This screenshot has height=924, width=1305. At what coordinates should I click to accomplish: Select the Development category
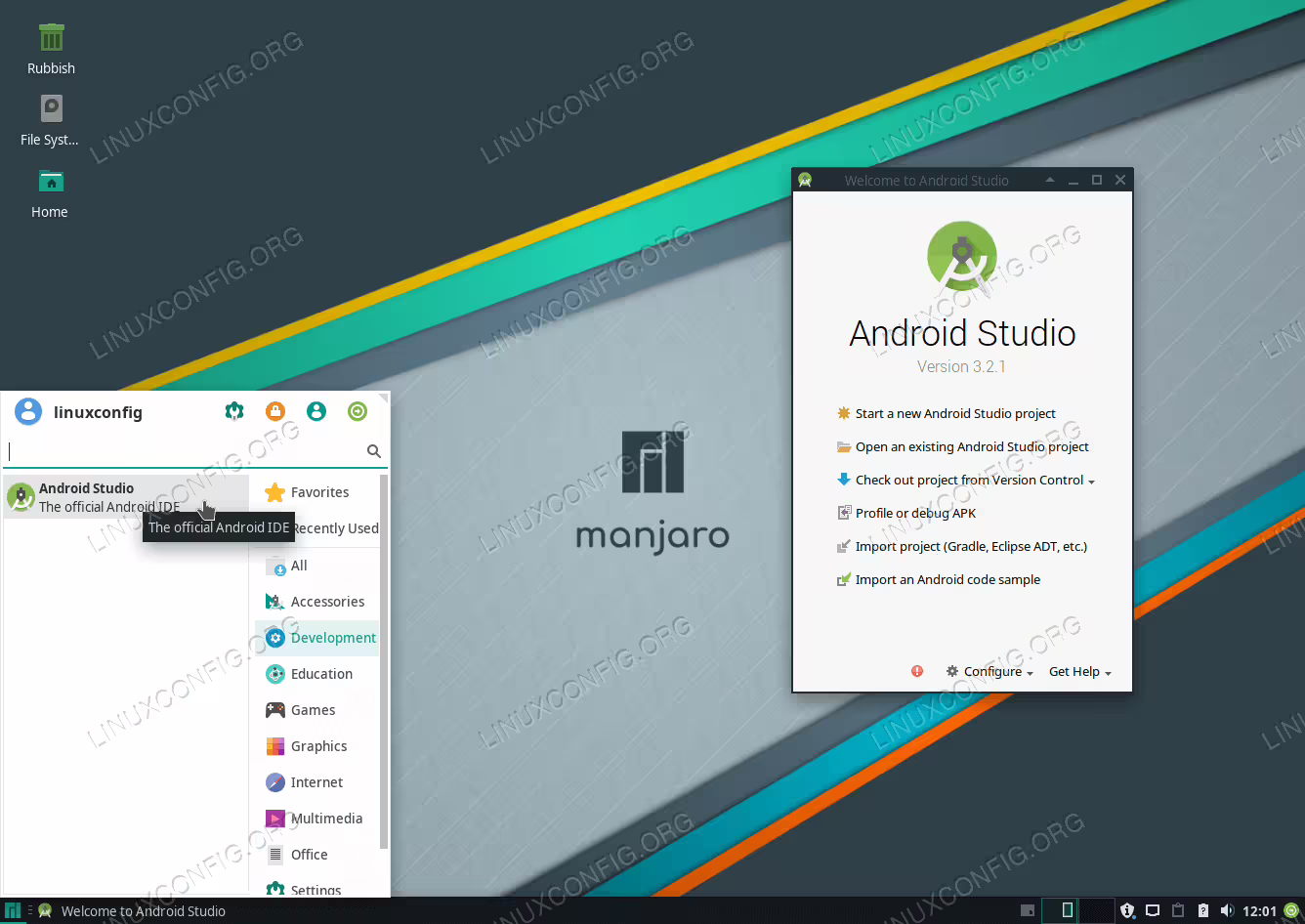316,638
